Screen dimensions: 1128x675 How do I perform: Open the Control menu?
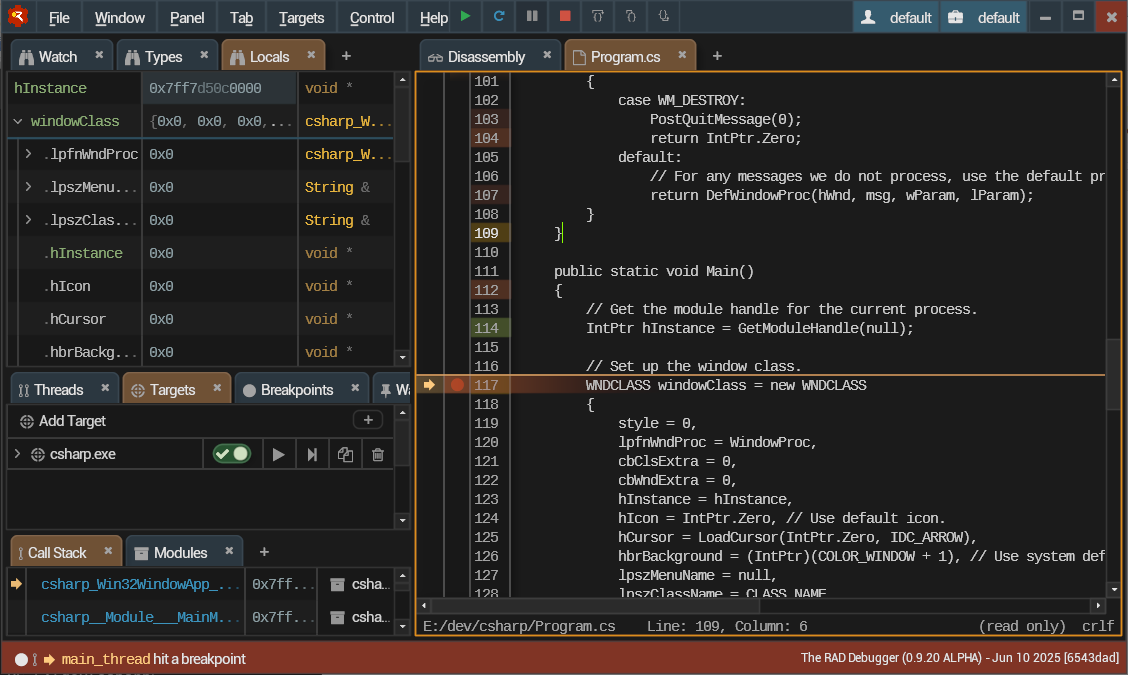pos(372,17)
